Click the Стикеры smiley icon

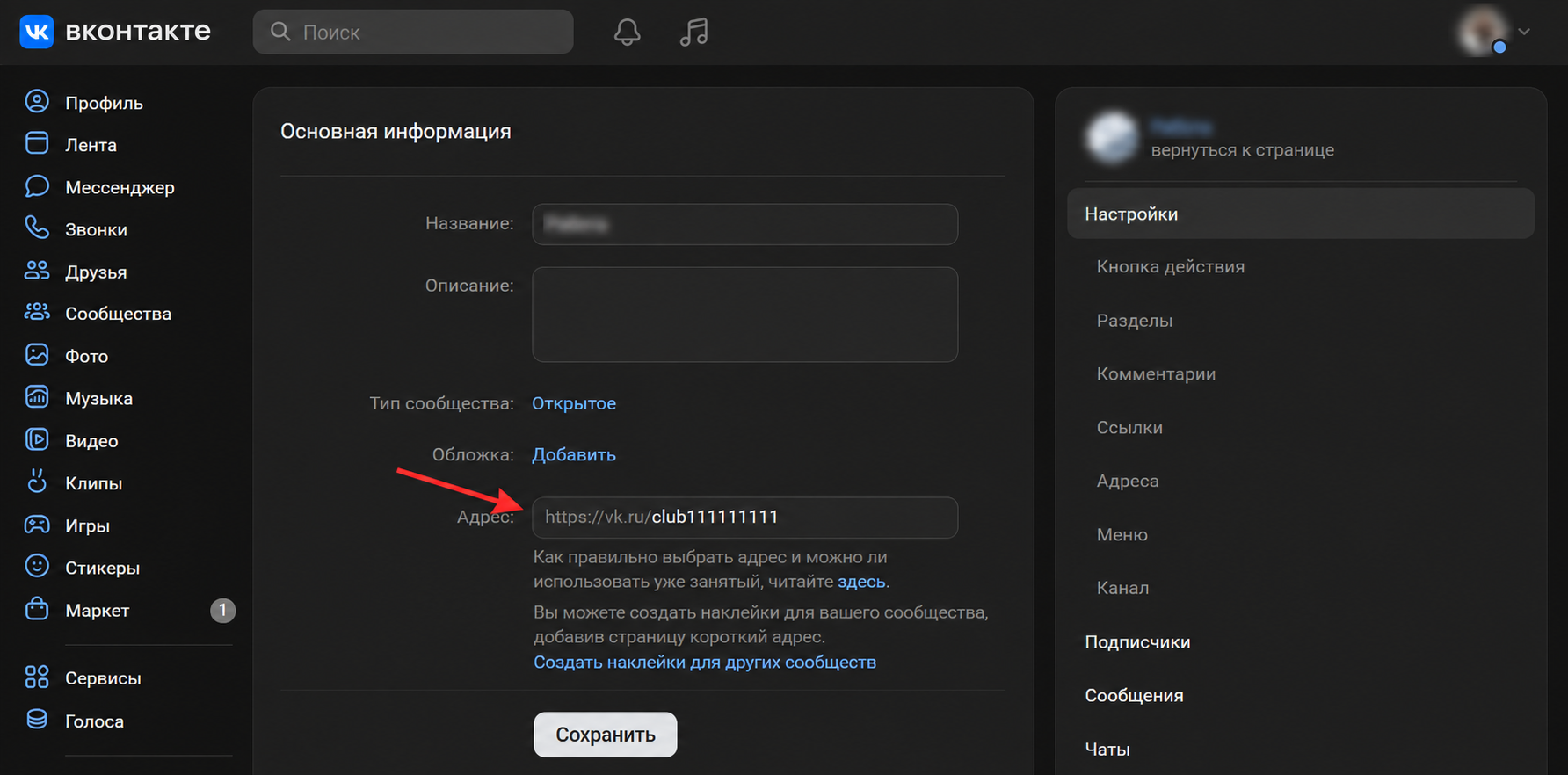click(x=37, y=567)
